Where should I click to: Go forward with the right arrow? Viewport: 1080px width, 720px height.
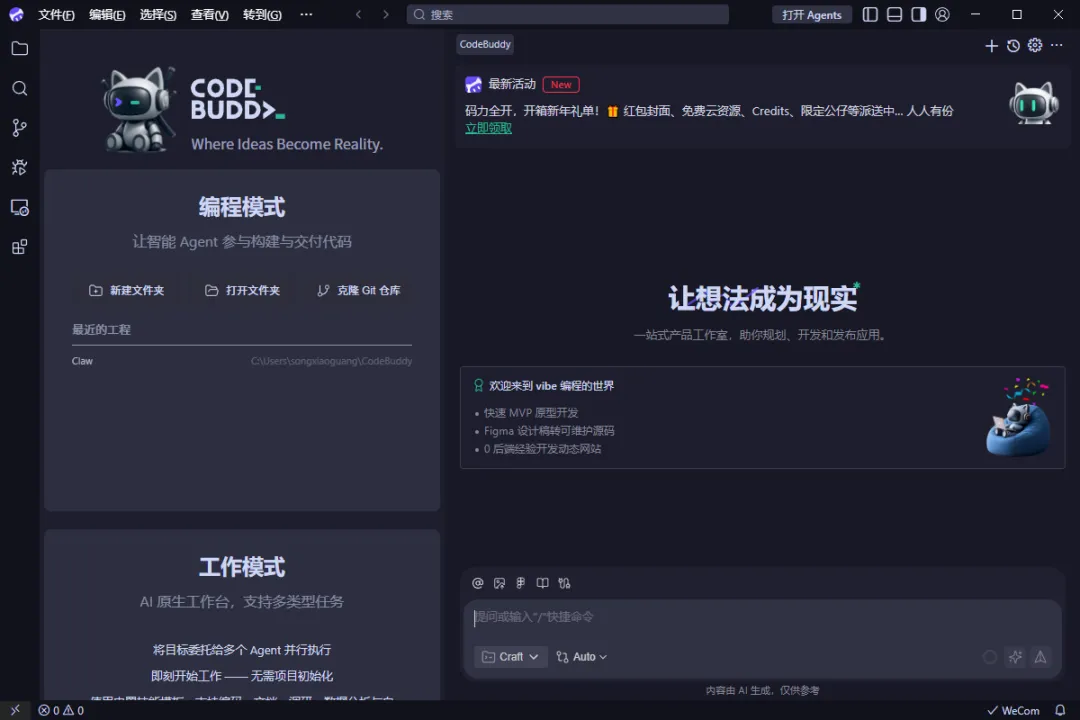pyautogui.click(x=386, y=14)
